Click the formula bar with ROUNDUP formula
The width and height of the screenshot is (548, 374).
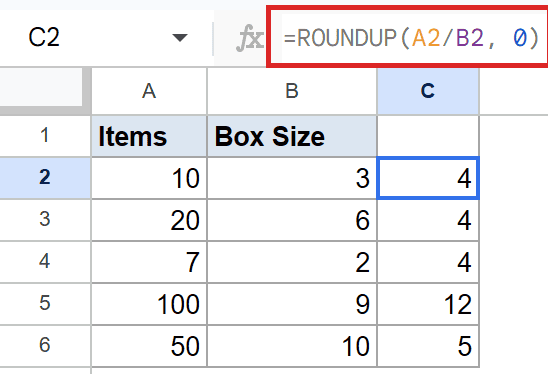tap(409, 36)
